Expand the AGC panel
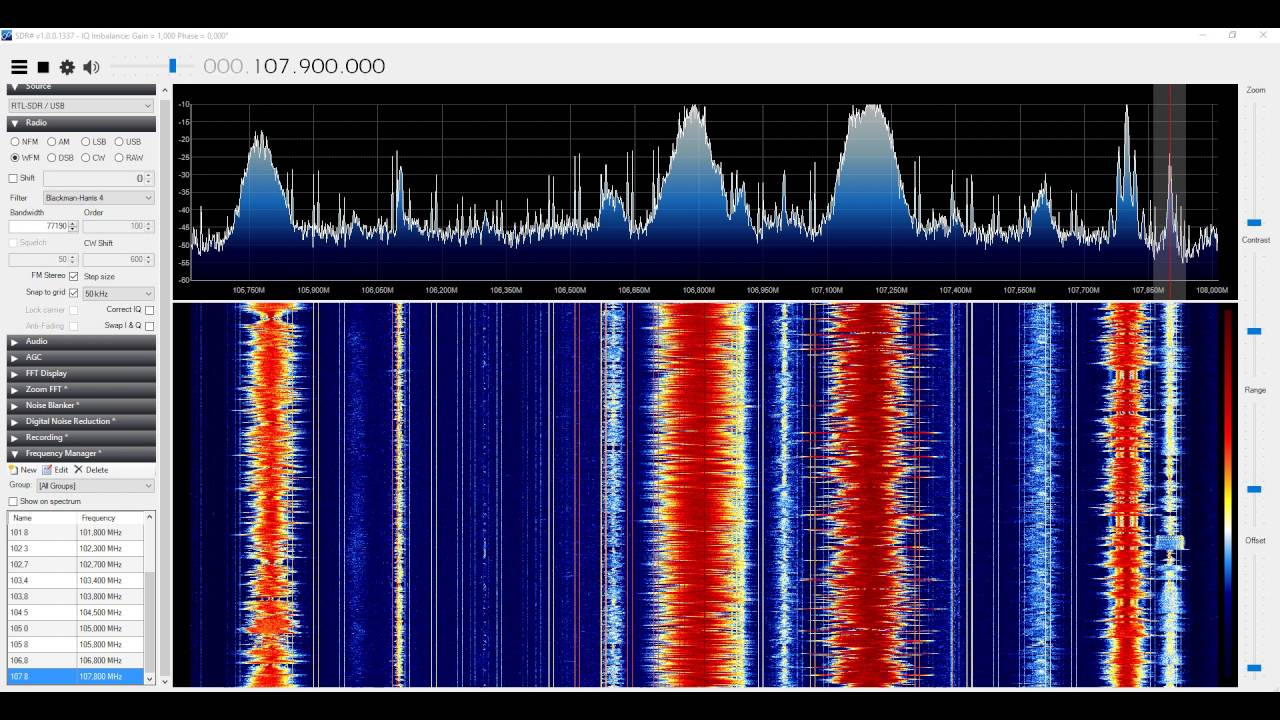The height and width of the screenshot is (720, 1280). click(x=81, y=358)
